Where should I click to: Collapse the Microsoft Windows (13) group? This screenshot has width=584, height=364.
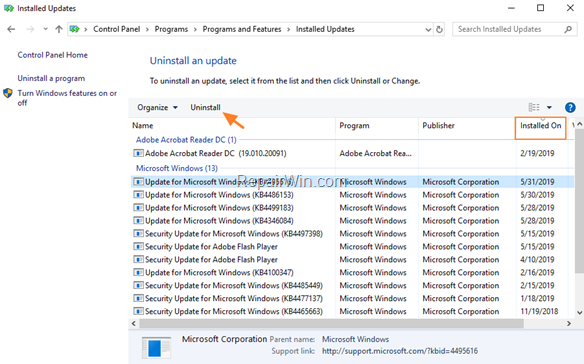(x=177, y=168)
